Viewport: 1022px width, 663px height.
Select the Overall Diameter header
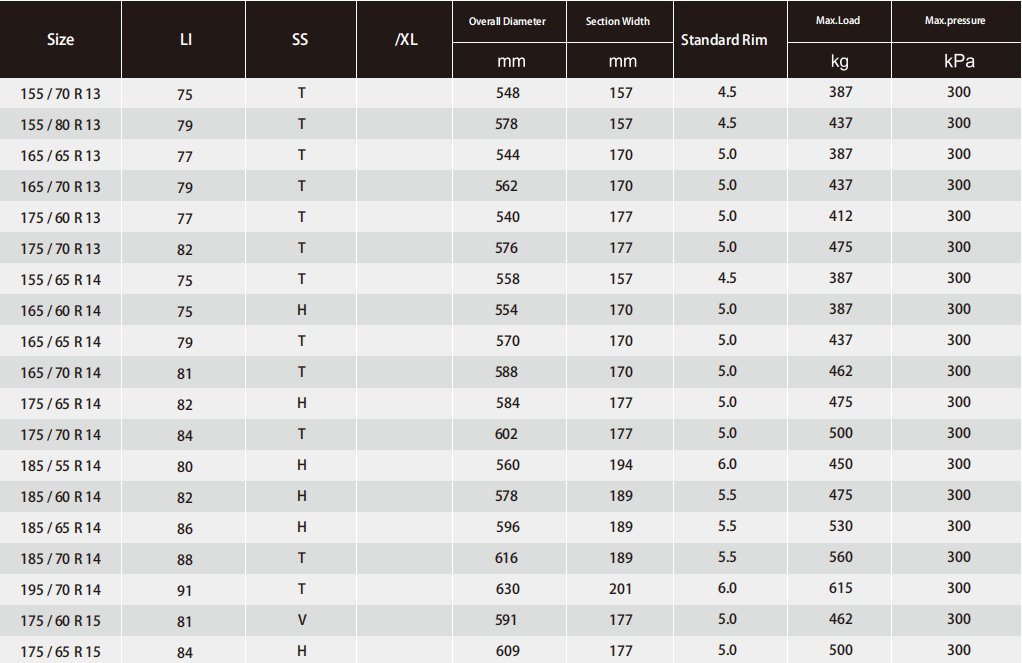pos(507,21)
